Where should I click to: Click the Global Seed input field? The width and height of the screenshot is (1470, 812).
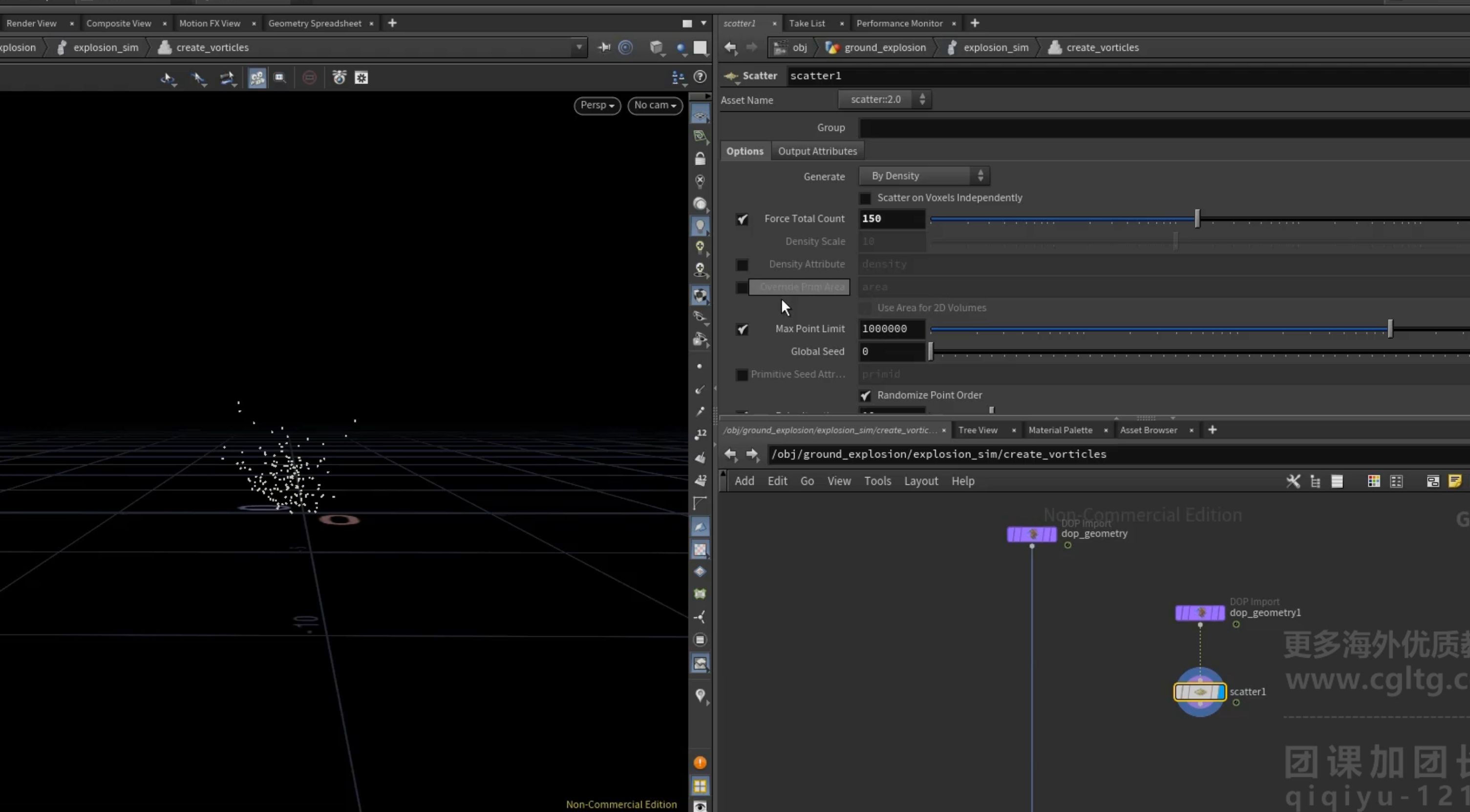[x=892, y=352]
